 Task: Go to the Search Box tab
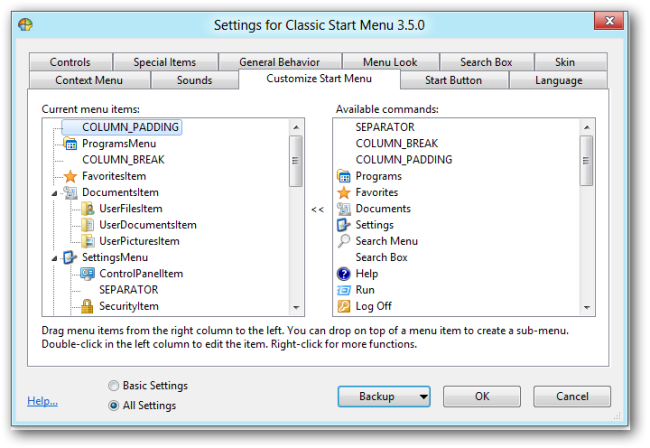pos(486,62)
